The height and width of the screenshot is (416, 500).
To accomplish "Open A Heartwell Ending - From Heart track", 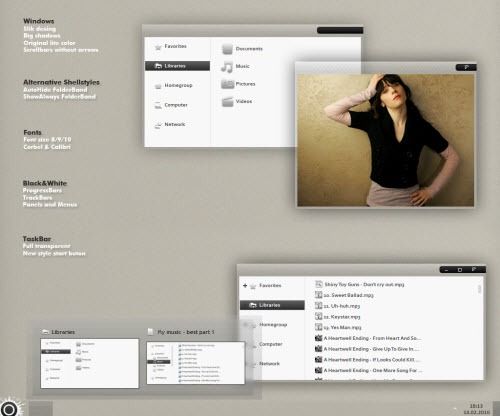I will click(368, 338).
